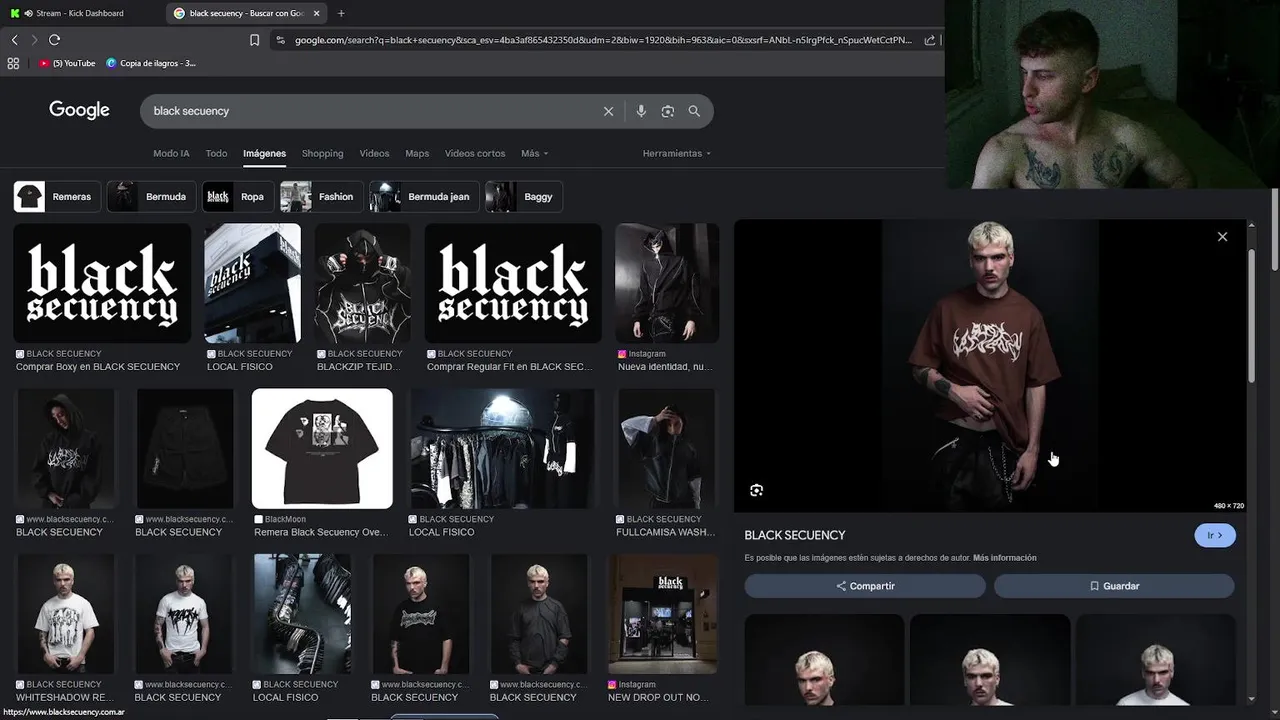Open the WHITESHADOW RE white t-shirt image
This screenshot has height=720, width=1280.
(x=66, y=614)
